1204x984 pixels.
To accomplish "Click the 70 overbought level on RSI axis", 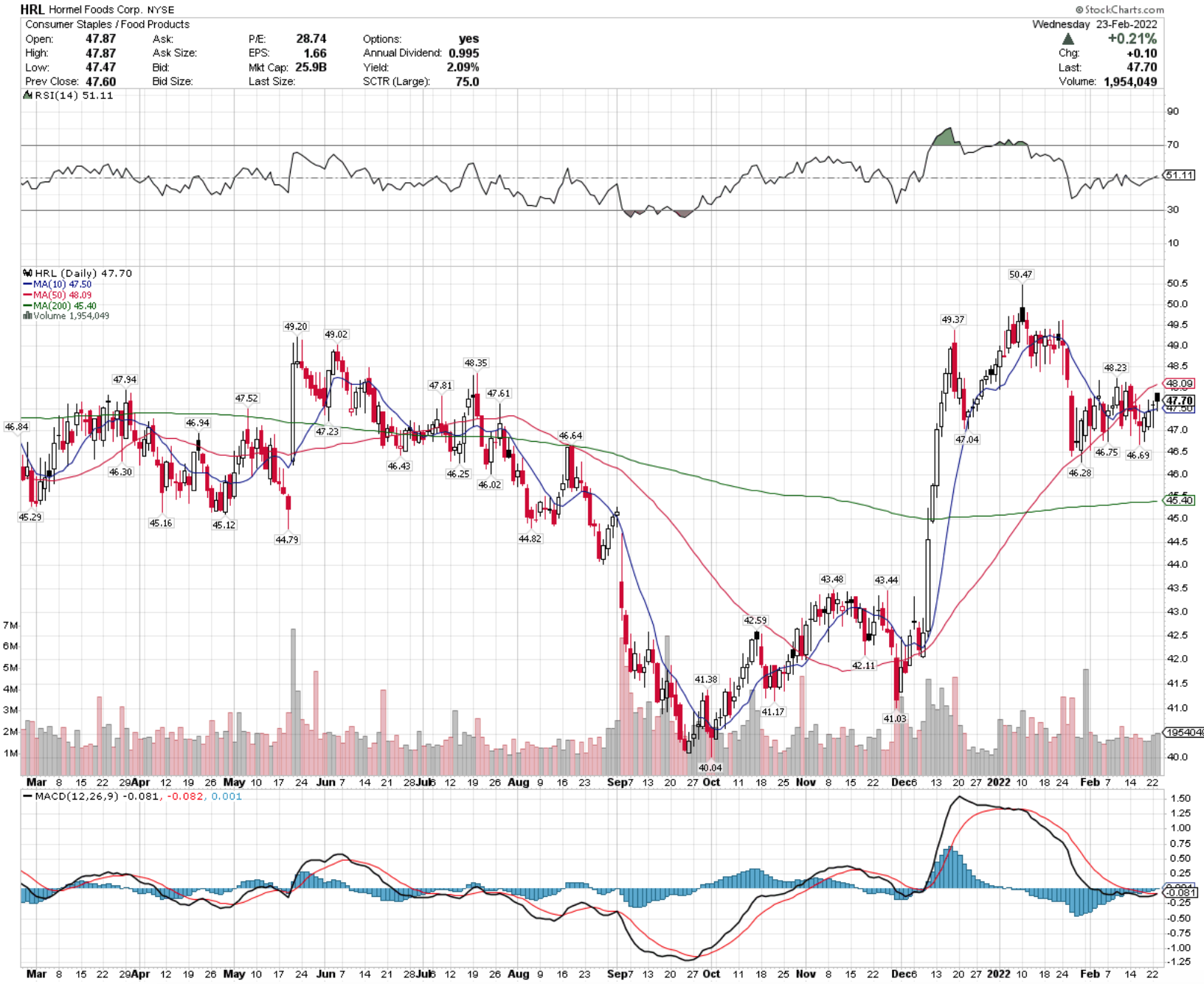I will tap(1172, 145).
